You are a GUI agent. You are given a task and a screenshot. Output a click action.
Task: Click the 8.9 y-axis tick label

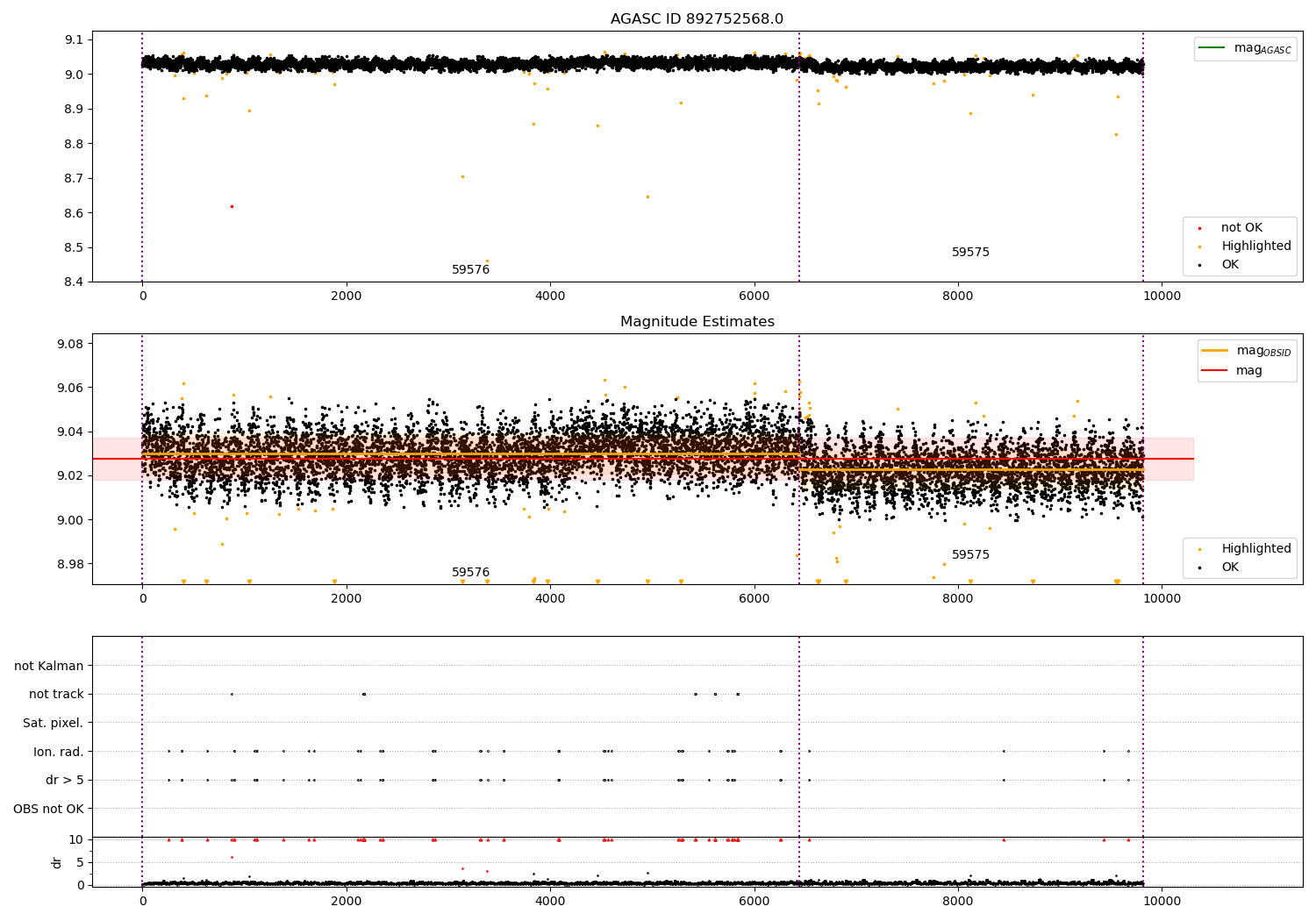pyautogui.click(x=74, y=109)
